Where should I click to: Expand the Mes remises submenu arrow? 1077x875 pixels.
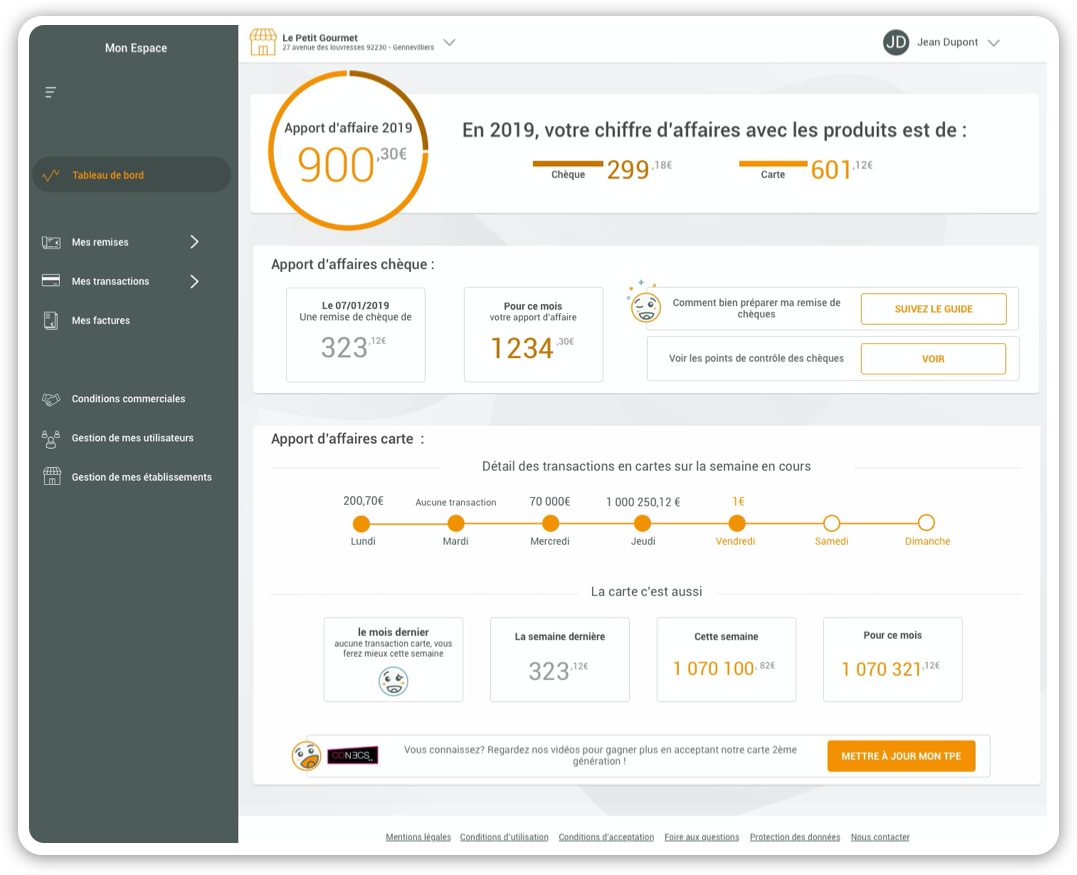tap(194, 242)
